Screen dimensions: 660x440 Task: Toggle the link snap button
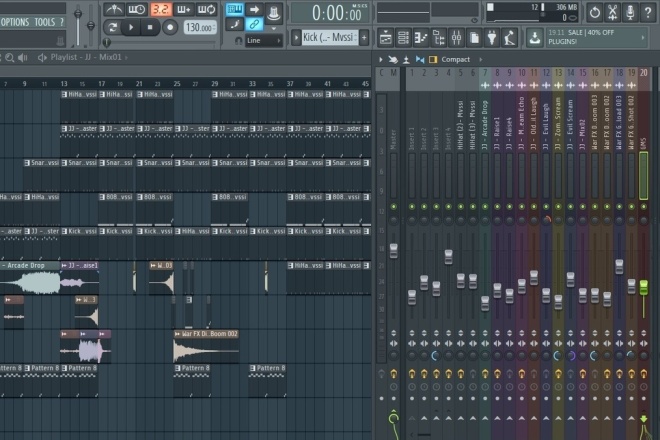[x=254, y=24]
